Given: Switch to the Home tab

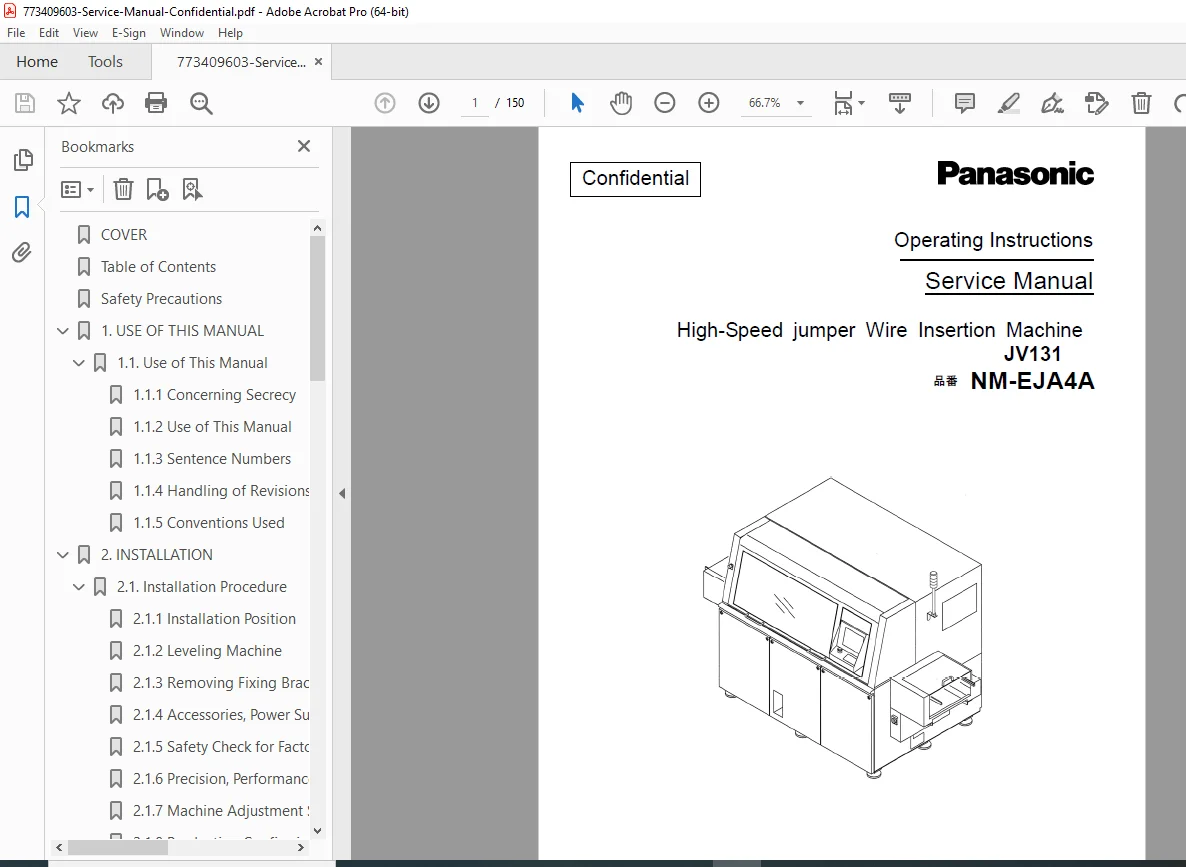Looking at the screenshot, I should pos(37,61).
